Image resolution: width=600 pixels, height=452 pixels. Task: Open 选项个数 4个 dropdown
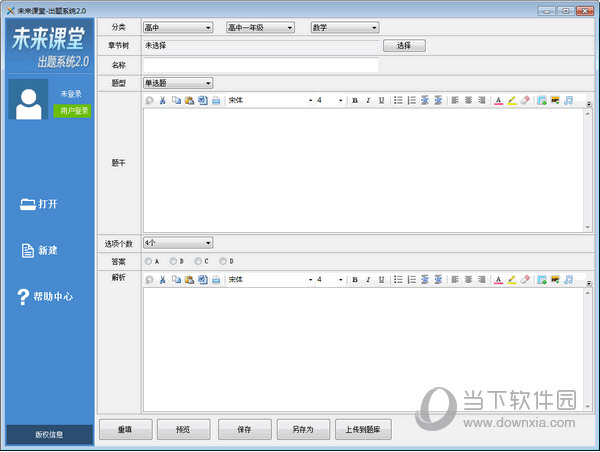point(178,243)
